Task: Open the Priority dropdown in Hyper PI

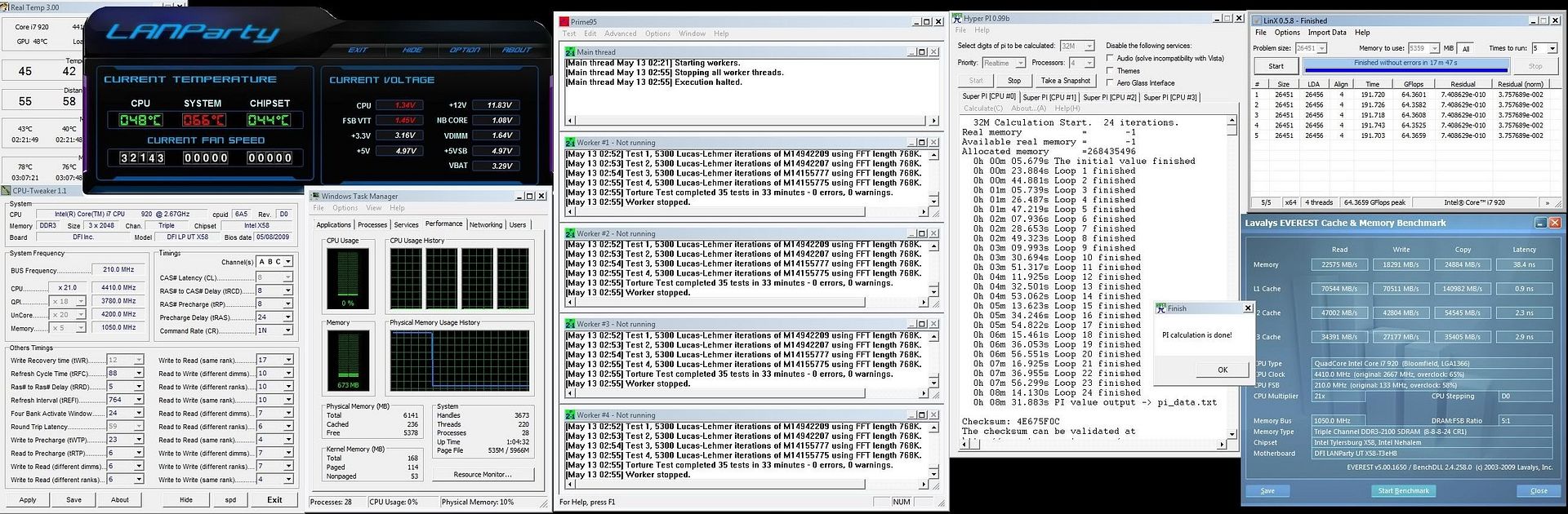Action: click(1020, 63)
